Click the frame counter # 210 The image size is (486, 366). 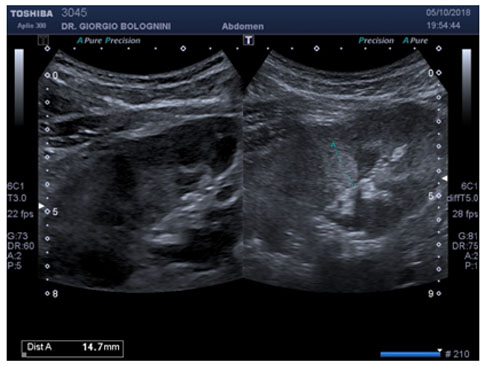pyautogui.click(x=457, y=354)
